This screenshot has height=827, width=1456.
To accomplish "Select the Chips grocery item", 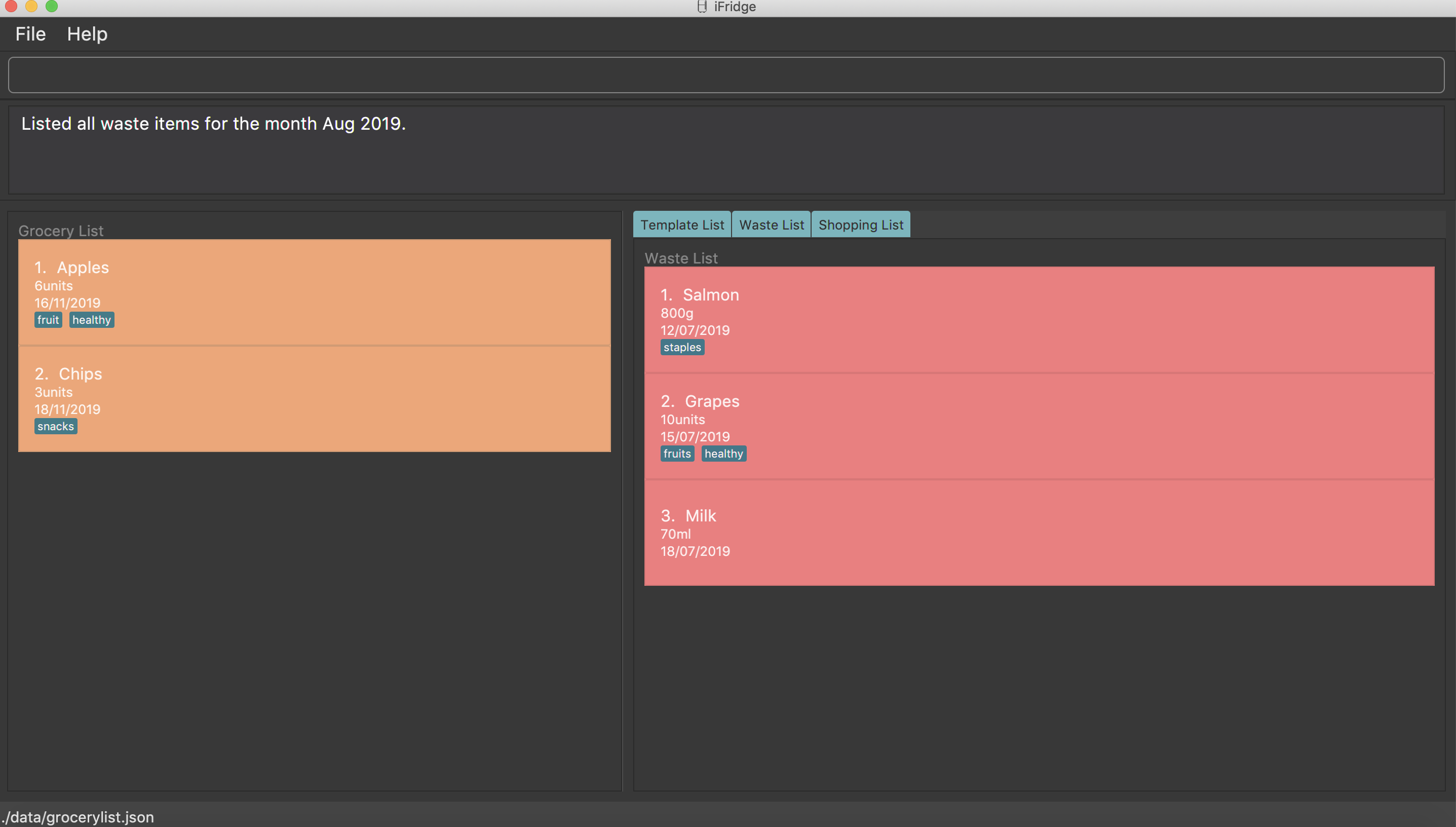I will [x=314, y=399].
